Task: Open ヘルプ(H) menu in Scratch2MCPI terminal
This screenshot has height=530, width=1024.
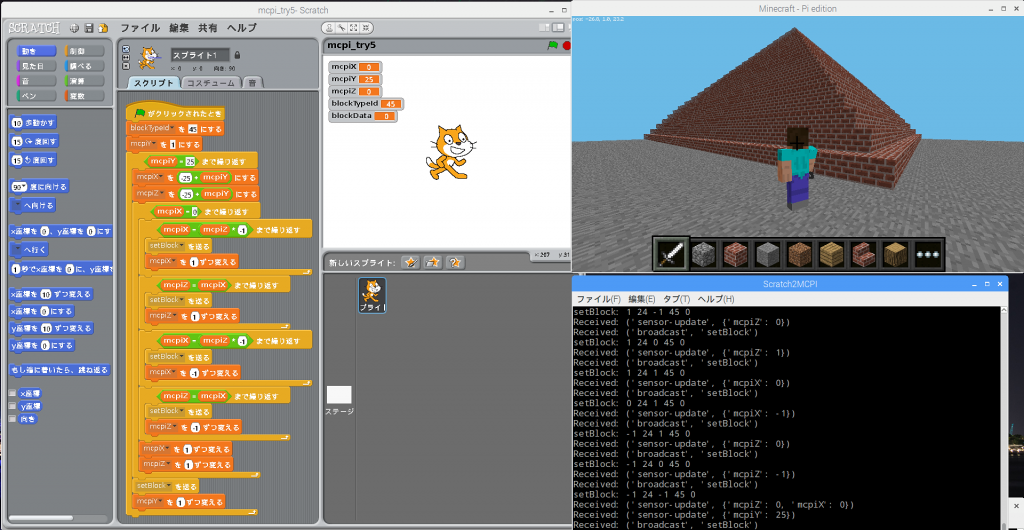Action: click(716, 299)
